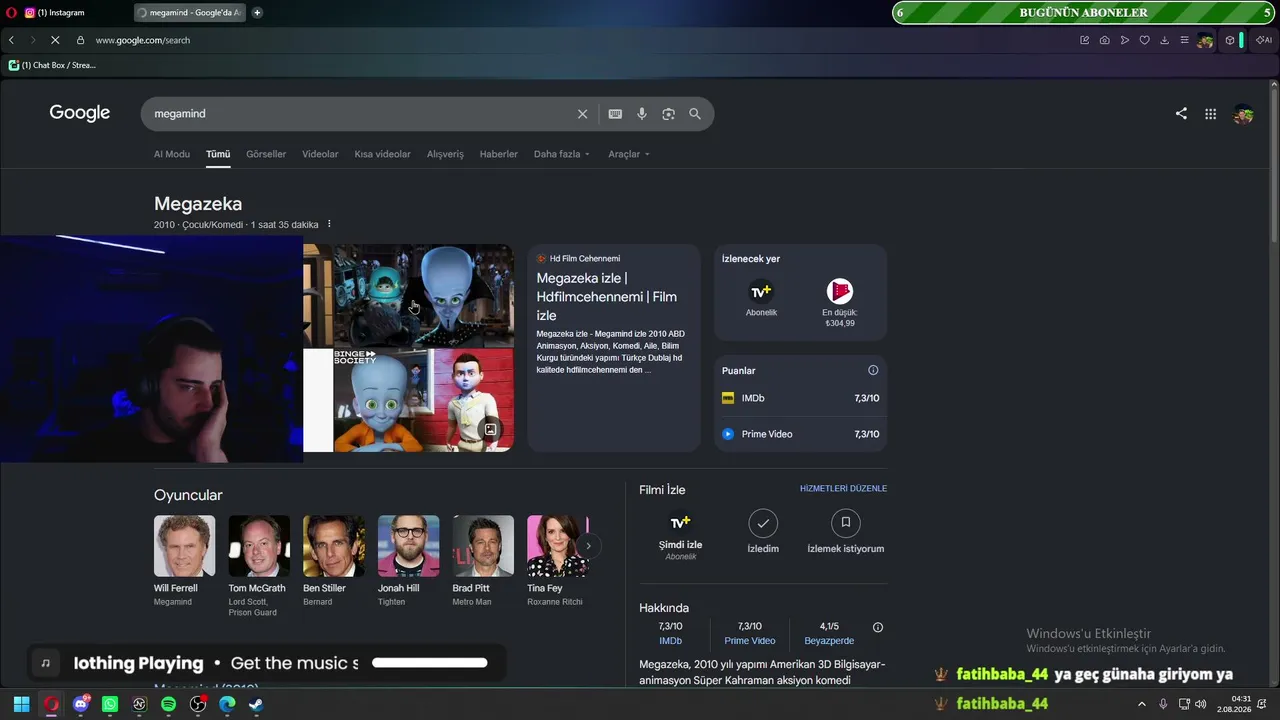Open more options beside the Megazeka runtime
This screenshot has width=1280, height=720.
(x=329, y=224)
